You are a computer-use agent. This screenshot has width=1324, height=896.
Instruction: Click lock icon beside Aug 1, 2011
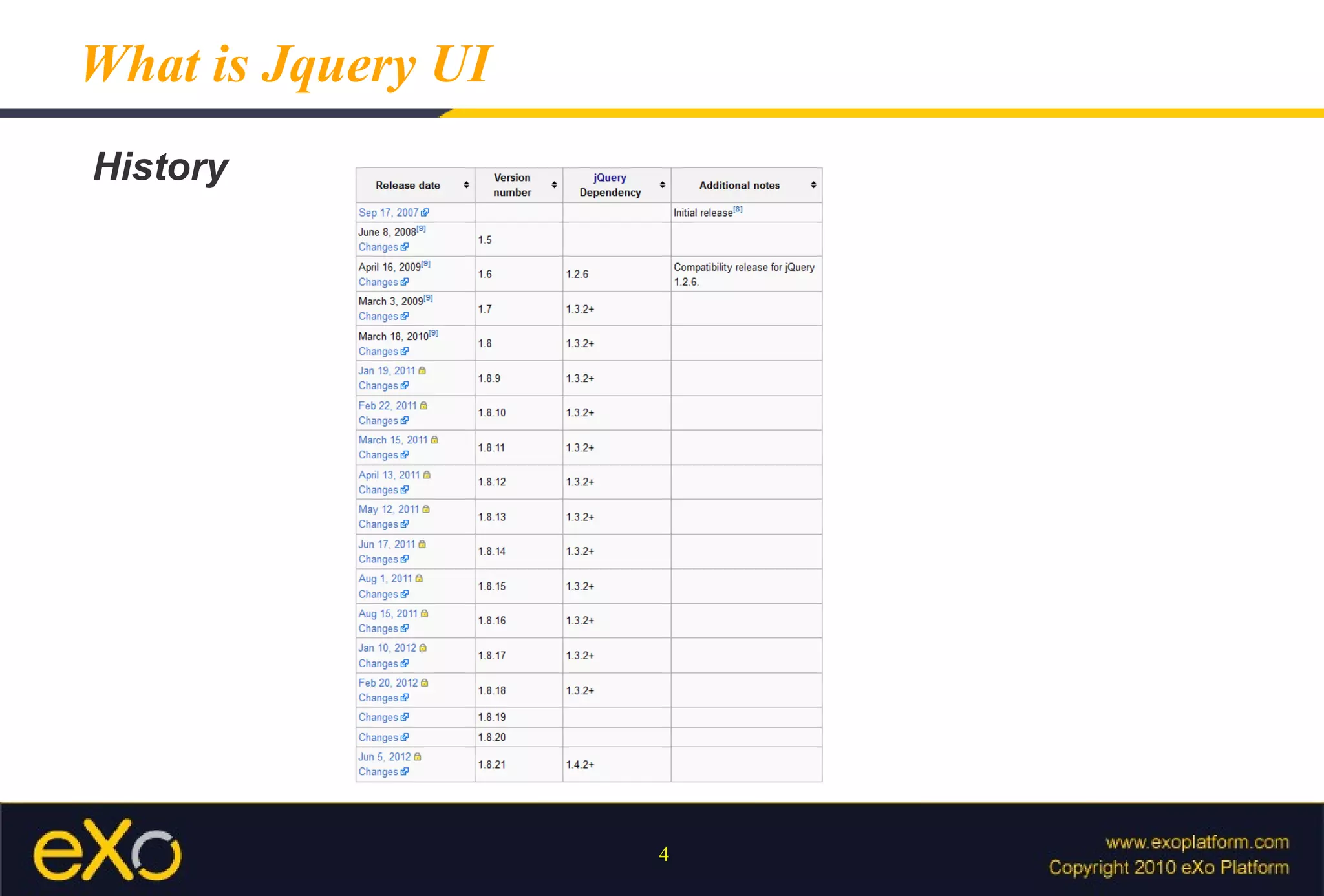pos(419,578)
